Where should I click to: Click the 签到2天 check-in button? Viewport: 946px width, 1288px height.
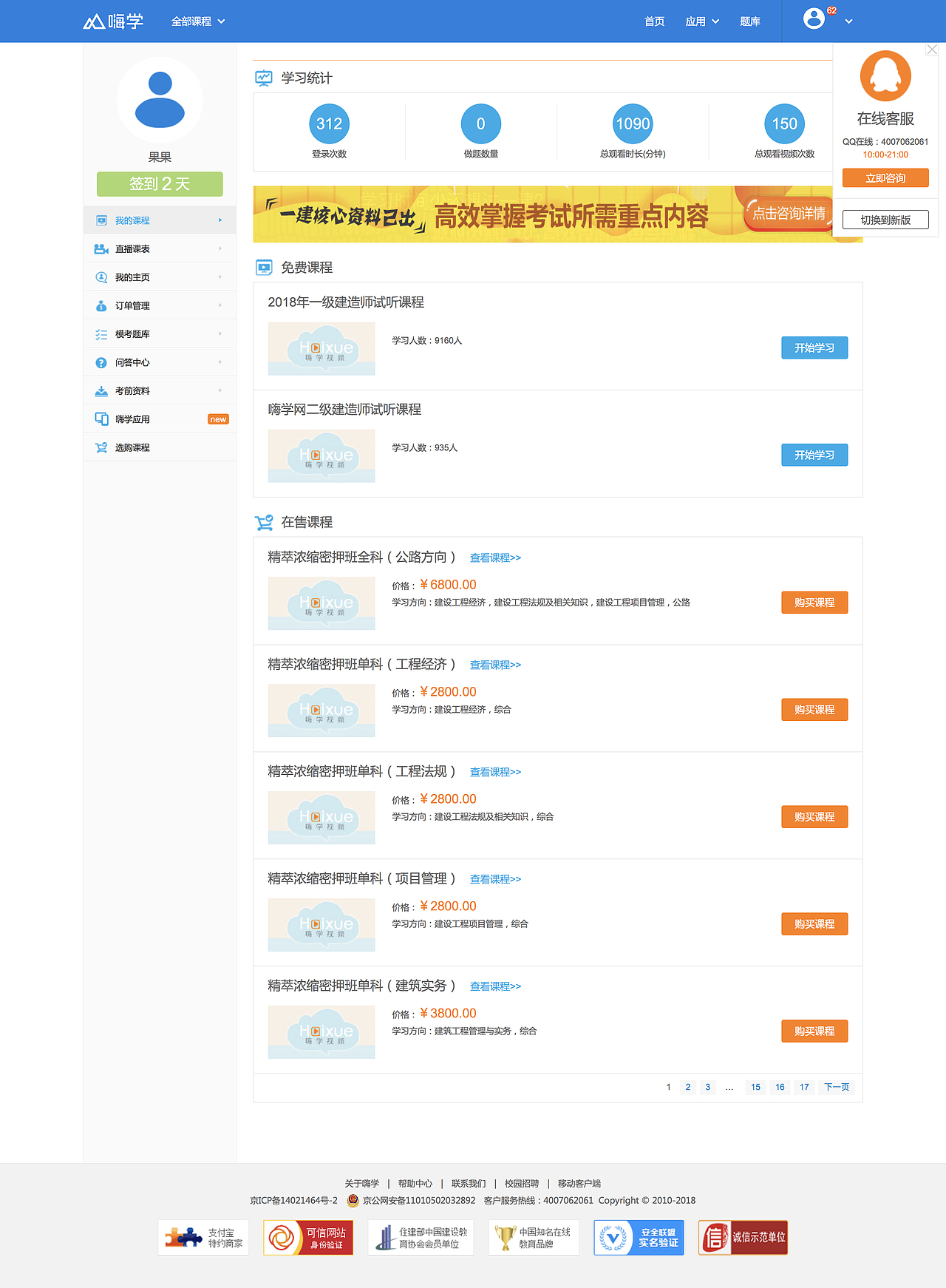tap(160, 184)
